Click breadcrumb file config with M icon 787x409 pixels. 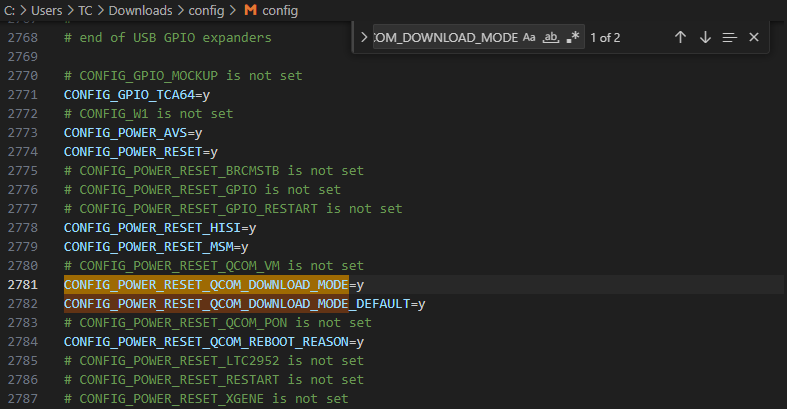[x=271, y=11]
